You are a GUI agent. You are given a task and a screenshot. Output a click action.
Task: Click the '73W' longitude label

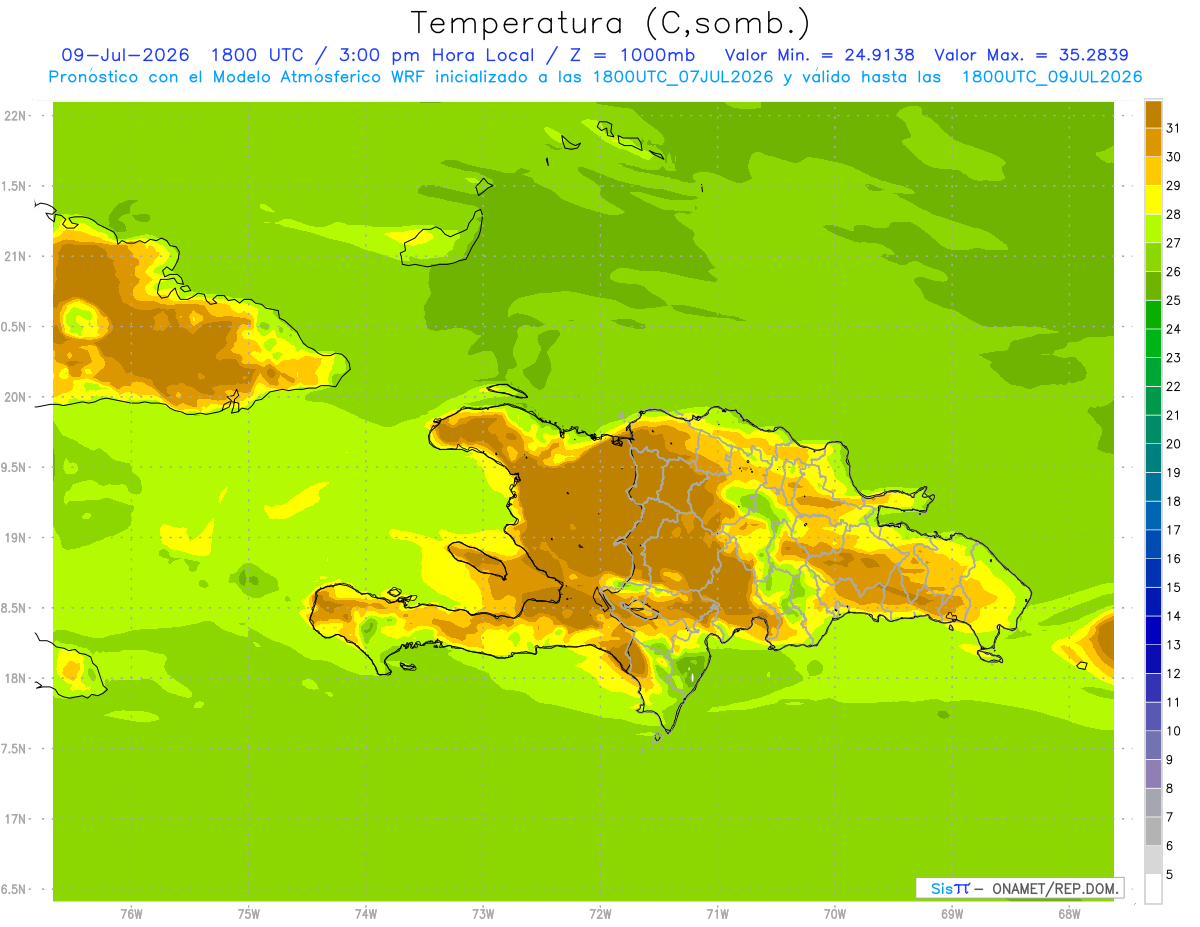[483, 914]
